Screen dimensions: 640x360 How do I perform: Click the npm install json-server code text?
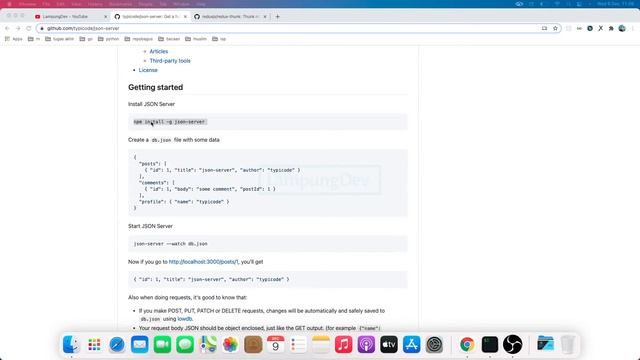[x=169, y=122]
